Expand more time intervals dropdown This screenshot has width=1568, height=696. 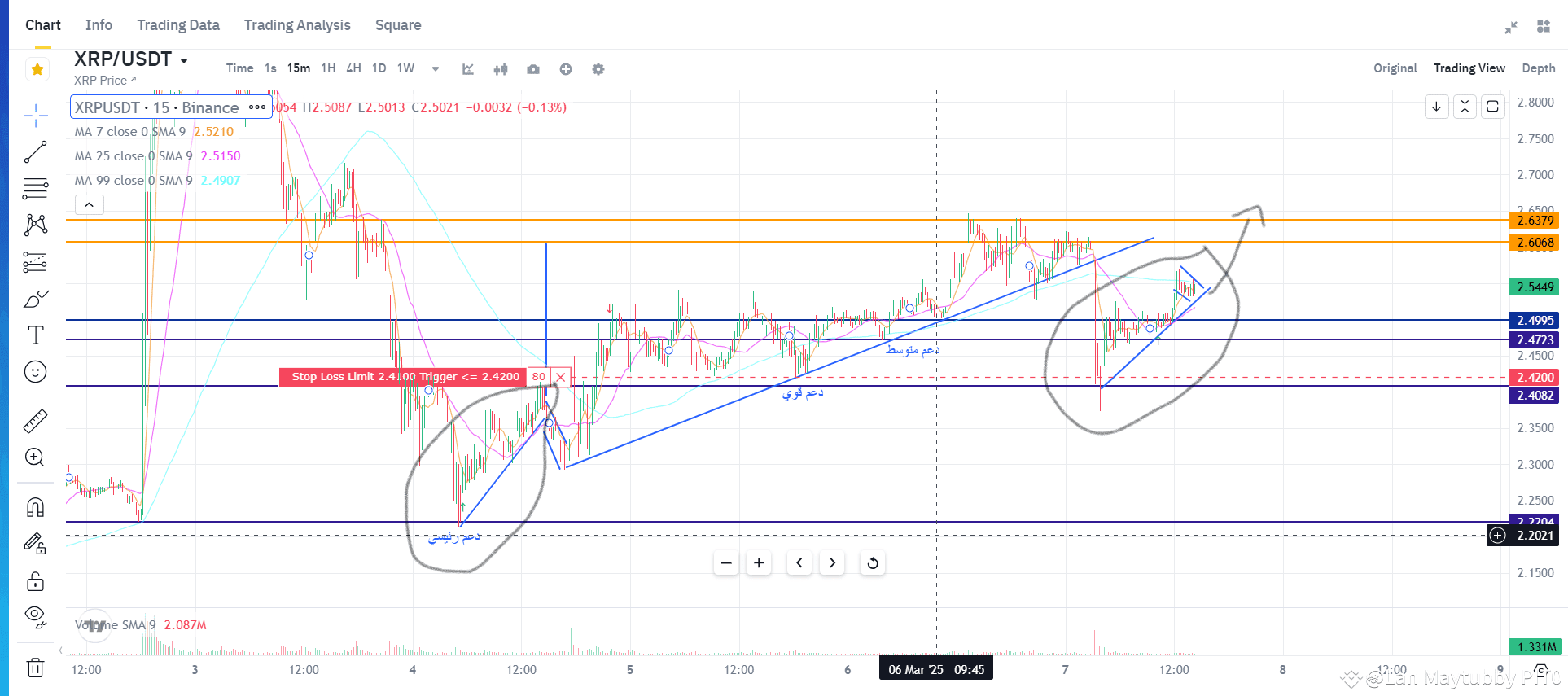[x=436, y=69]
